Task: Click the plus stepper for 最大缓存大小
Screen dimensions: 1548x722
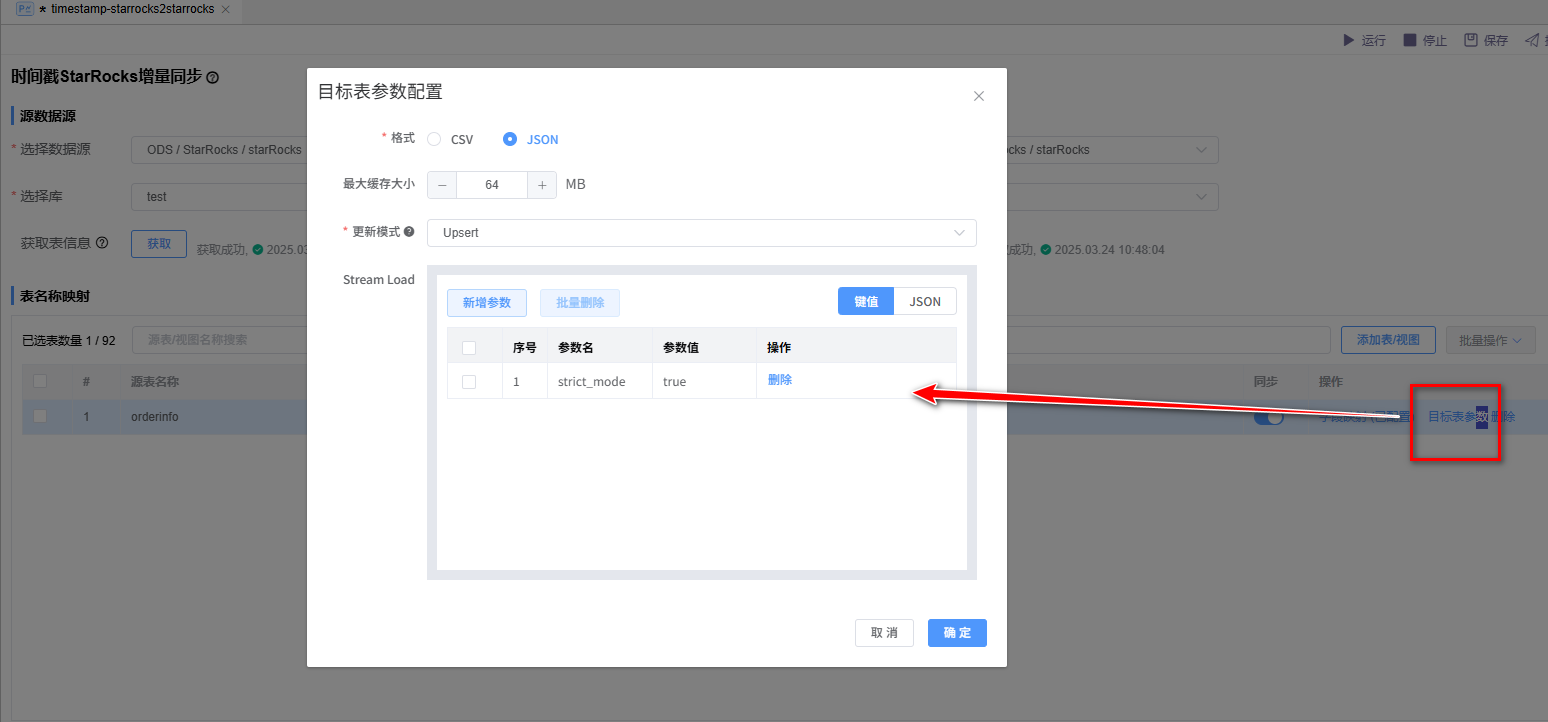Action: tap(541, 185)
